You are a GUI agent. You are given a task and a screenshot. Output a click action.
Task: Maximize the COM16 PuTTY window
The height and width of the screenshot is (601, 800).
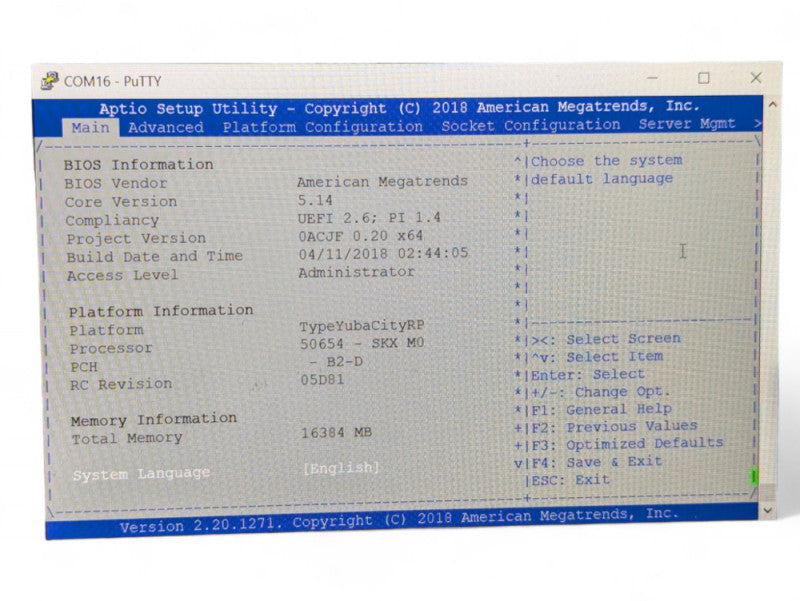(704, 78)
